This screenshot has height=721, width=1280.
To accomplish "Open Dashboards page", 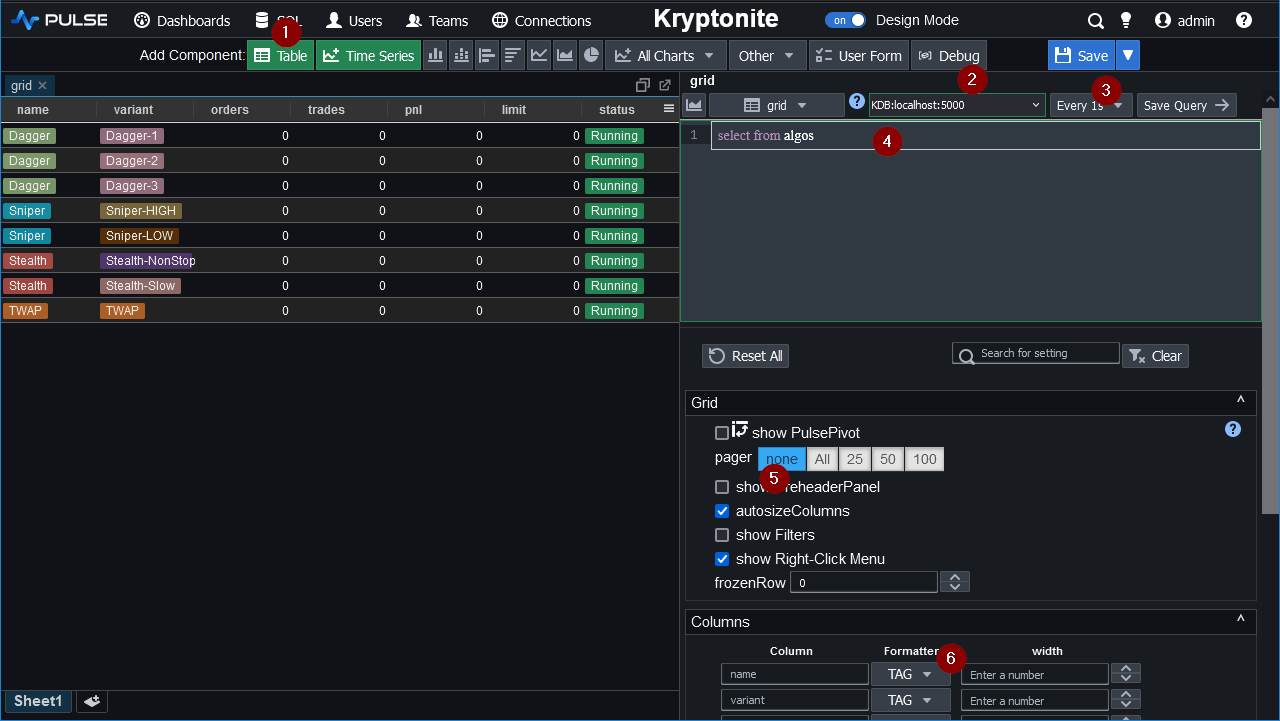I will coord(181,20).
